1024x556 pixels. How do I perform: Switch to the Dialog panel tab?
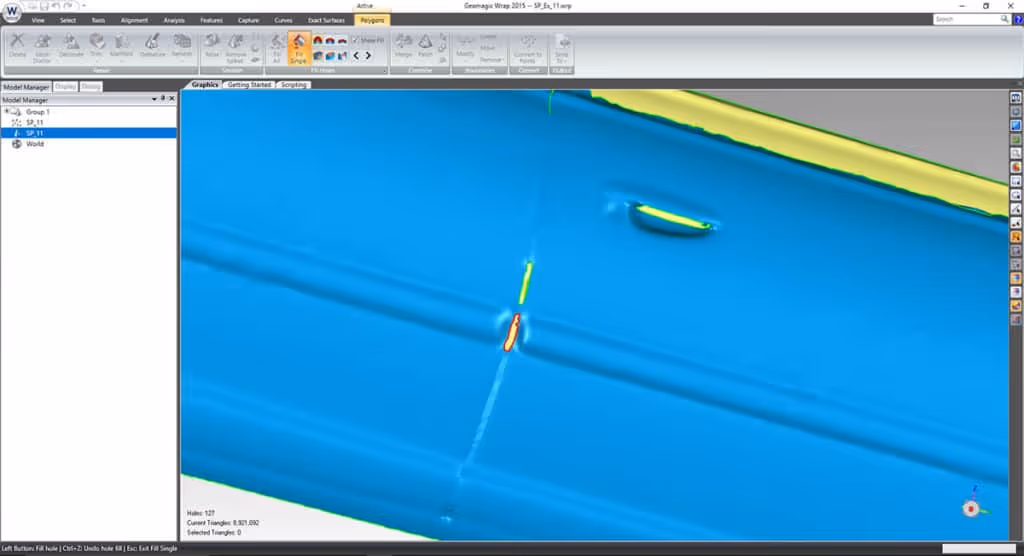[91, 86]
